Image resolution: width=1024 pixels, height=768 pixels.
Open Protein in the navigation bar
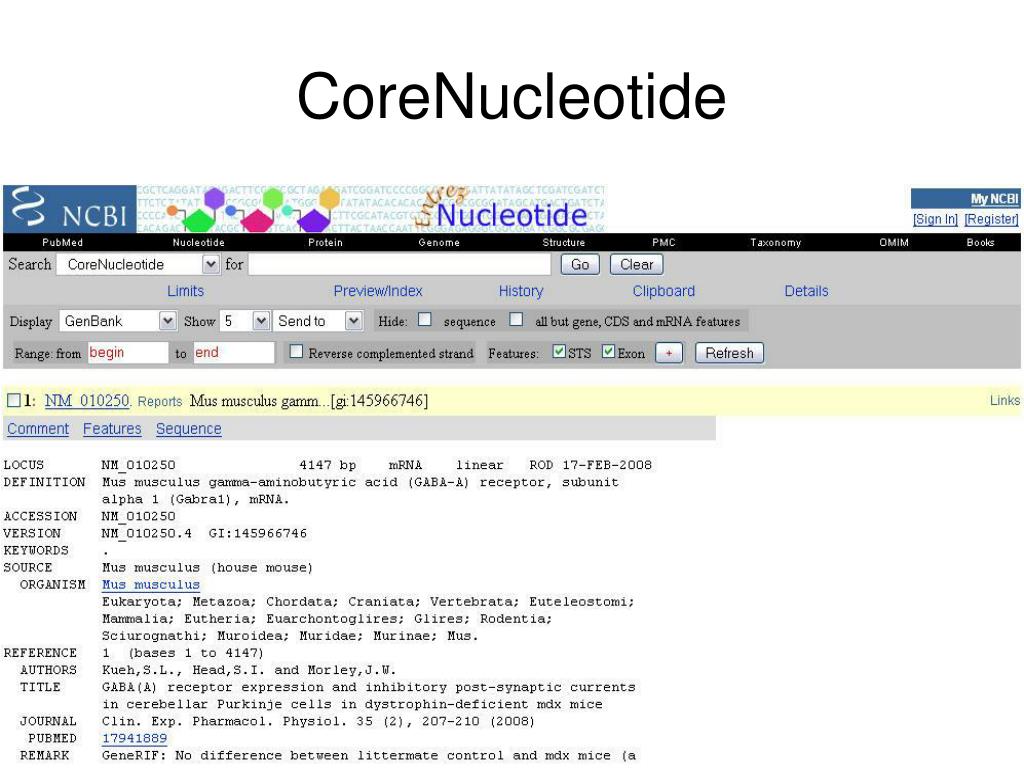click(x=325, y=242)
